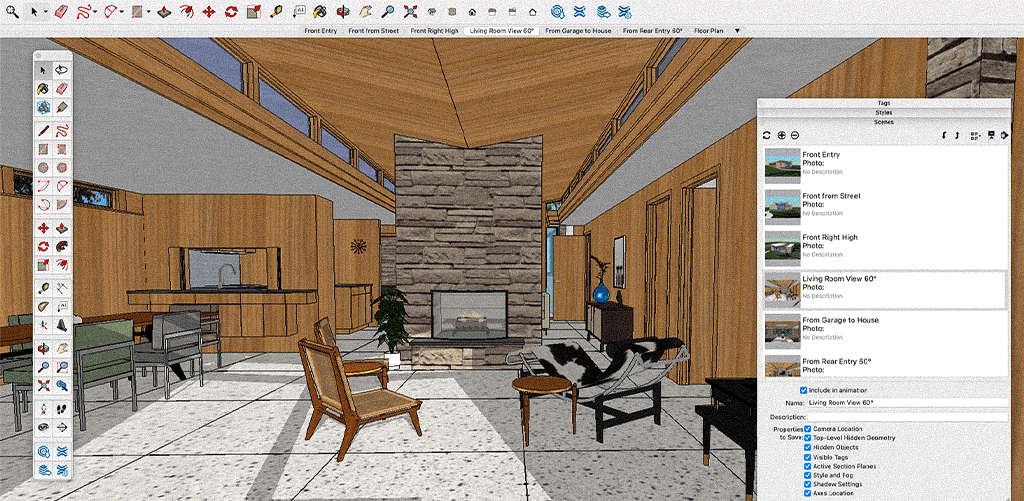
Task: Disable the Shadow Settings checkbox
Action: [808, 482]
